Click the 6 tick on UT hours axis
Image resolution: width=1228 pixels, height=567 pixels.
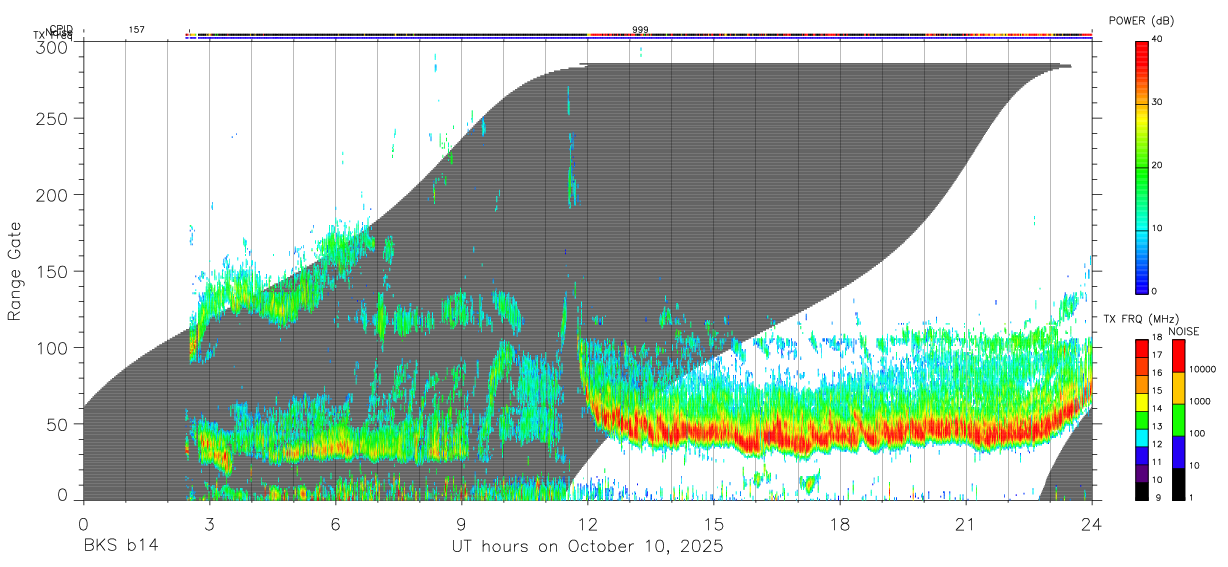[x=335, y=524]
